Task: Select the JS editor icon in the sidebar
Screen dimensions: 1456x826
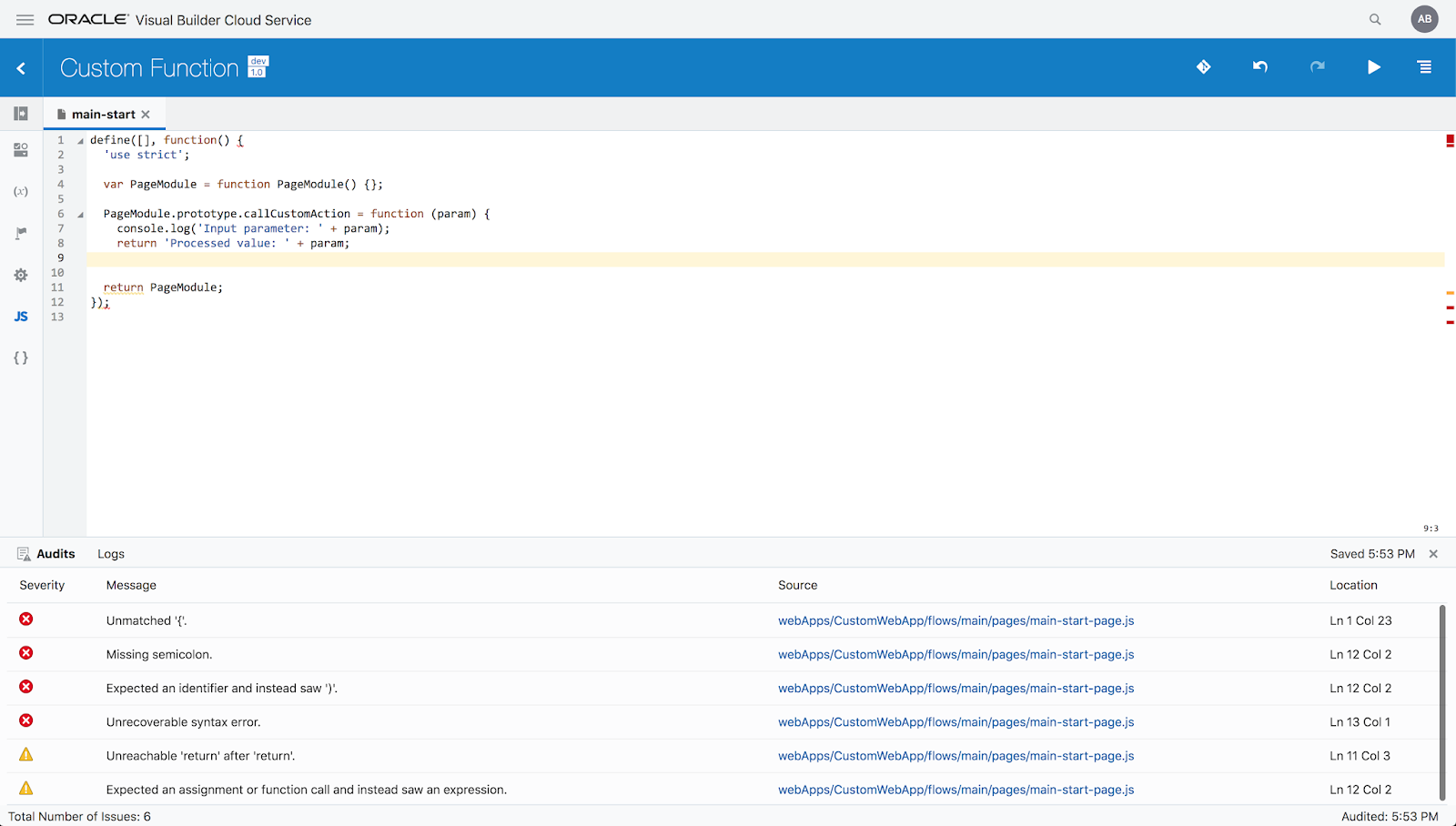Action: (20, 316)
